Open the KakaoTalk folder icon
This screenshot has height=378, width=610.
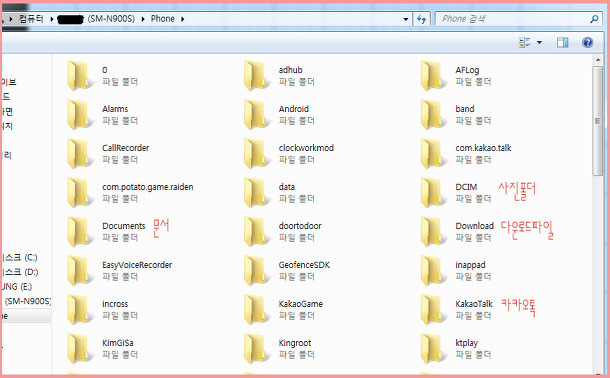[433, 309]
